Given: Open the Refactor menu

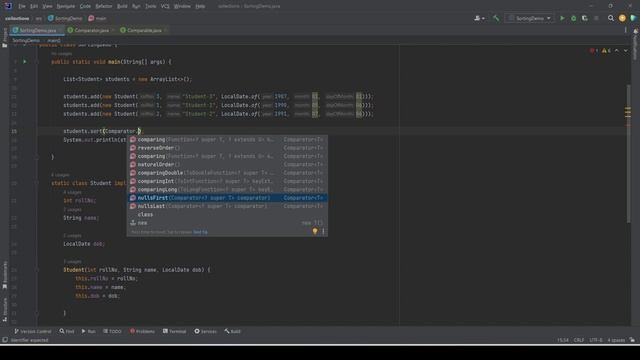Looking at the screenshot, I should coord(104,6).
